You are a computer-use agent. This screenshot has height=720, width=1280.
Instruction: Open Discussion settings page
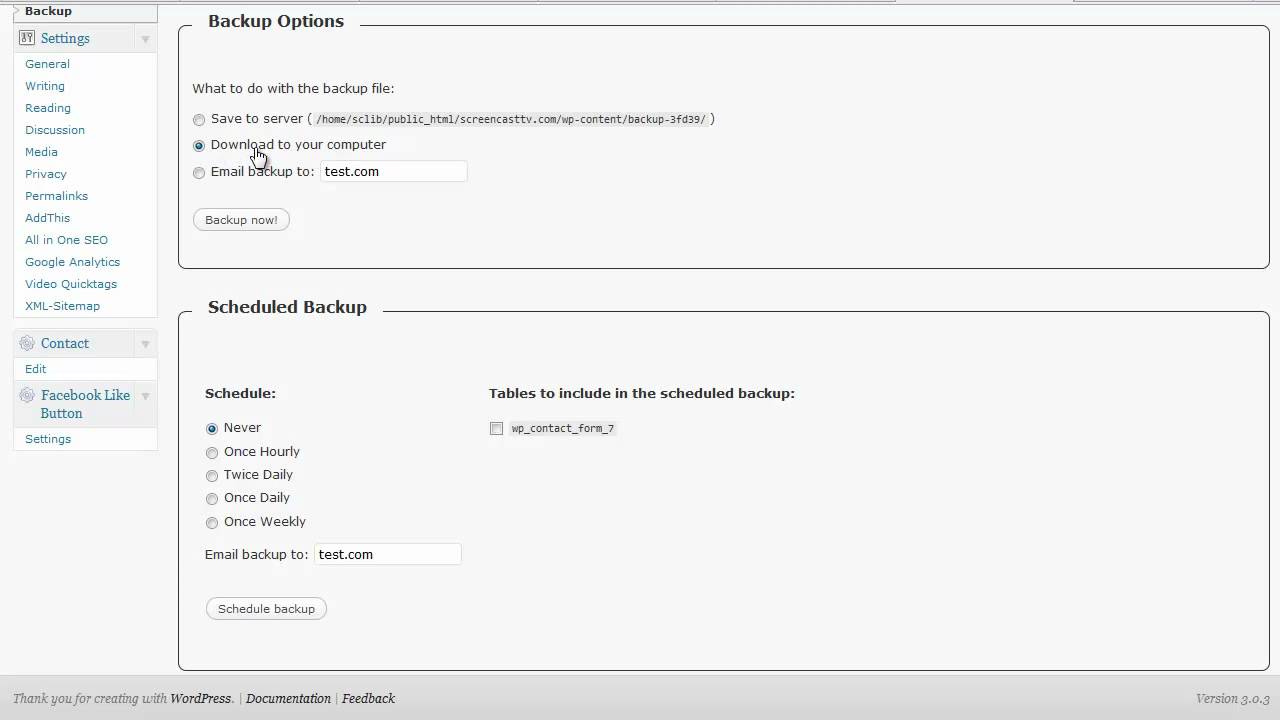[x=55, y=130]
